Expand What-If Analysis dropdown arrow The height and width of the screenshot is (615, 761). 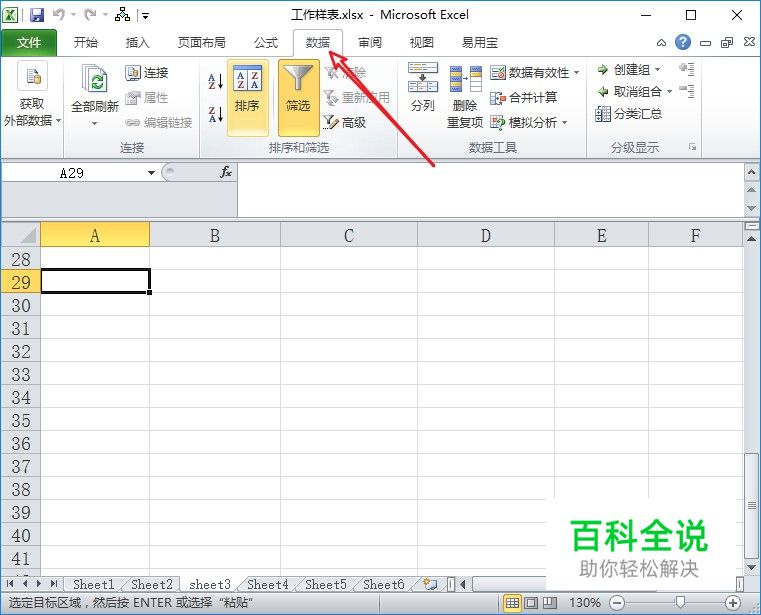(564, 122)
